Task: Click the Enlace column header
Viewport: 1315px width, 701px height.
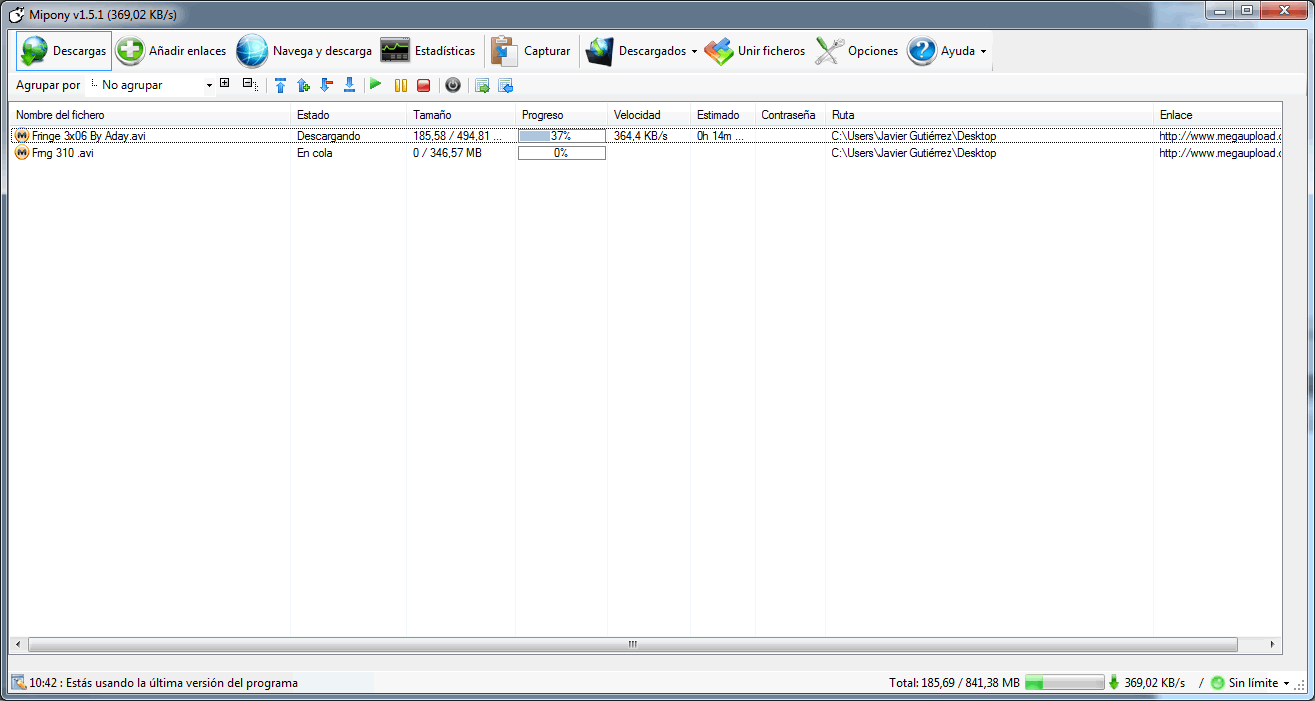Action: pos(1218,115)
